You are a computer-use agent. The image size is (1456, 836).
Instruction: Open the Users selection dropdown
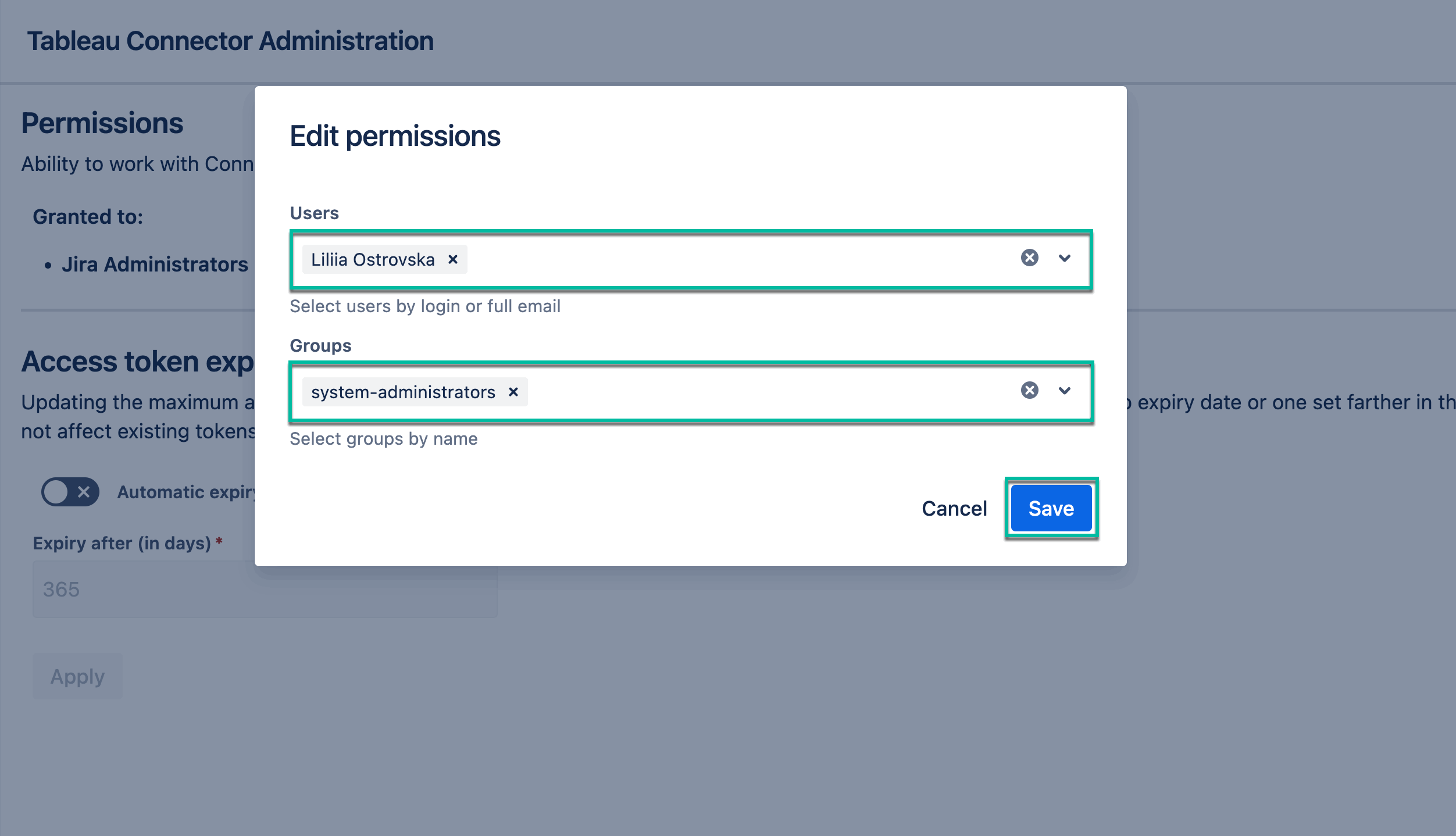coord(1065,259)
